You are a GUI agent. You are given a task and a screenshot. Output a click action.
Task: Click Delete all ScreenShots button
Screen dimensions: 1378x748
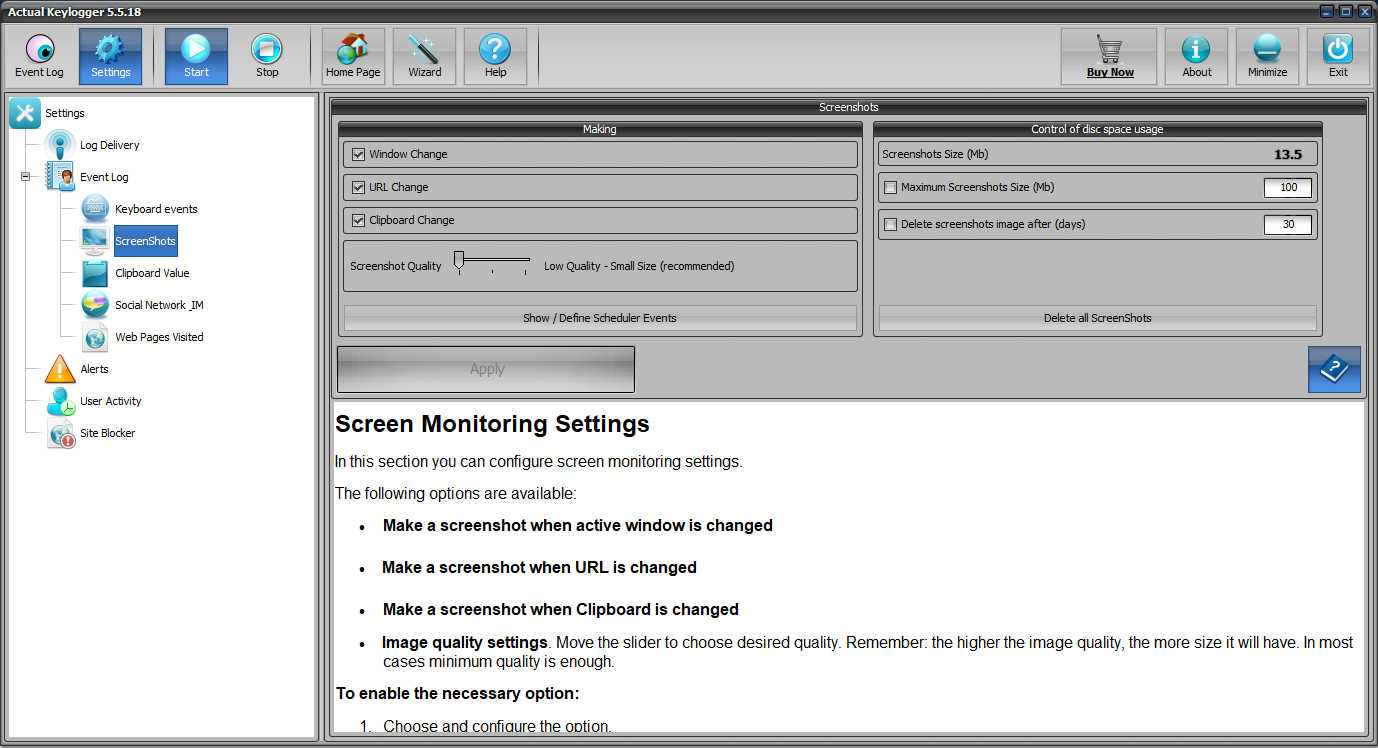click(1098, 318)
